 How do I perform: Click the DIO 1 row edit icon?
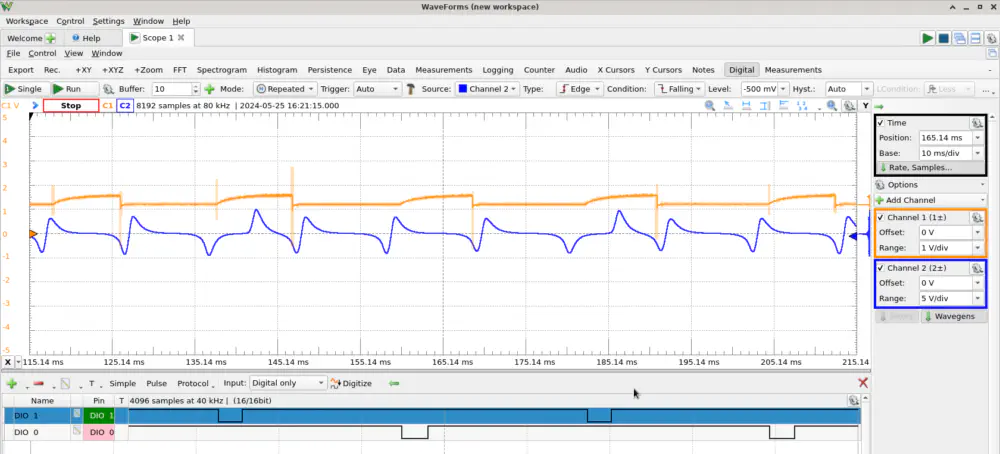(x=76, y=415)
